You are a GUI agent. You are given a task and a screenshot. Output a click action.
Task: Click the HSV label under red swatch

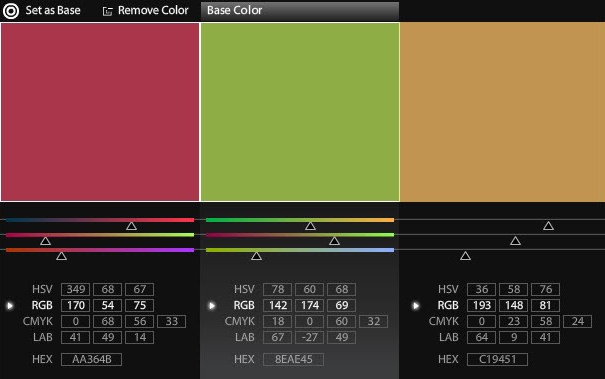[42, 289]
